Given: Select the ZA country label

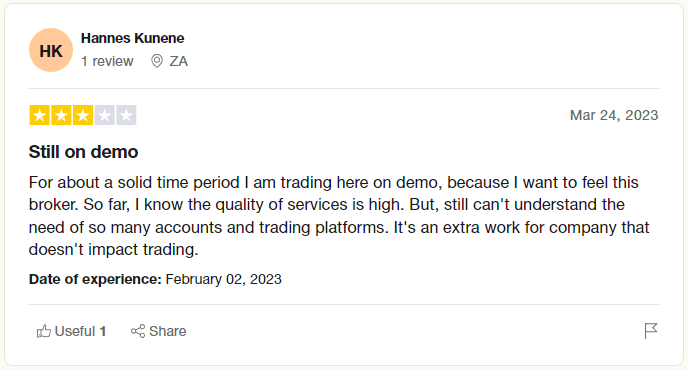Looking at the screenshot, I should 179,61.
